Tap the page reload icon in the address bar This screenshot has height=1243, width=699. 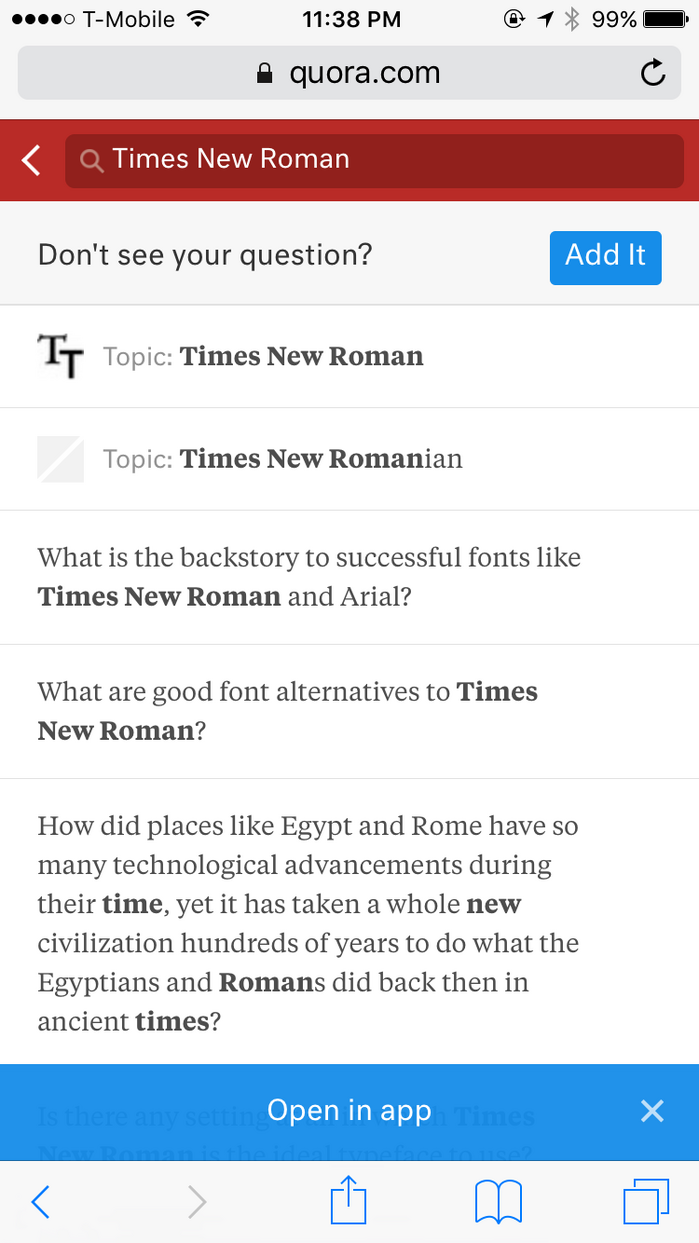coord(652,72)
